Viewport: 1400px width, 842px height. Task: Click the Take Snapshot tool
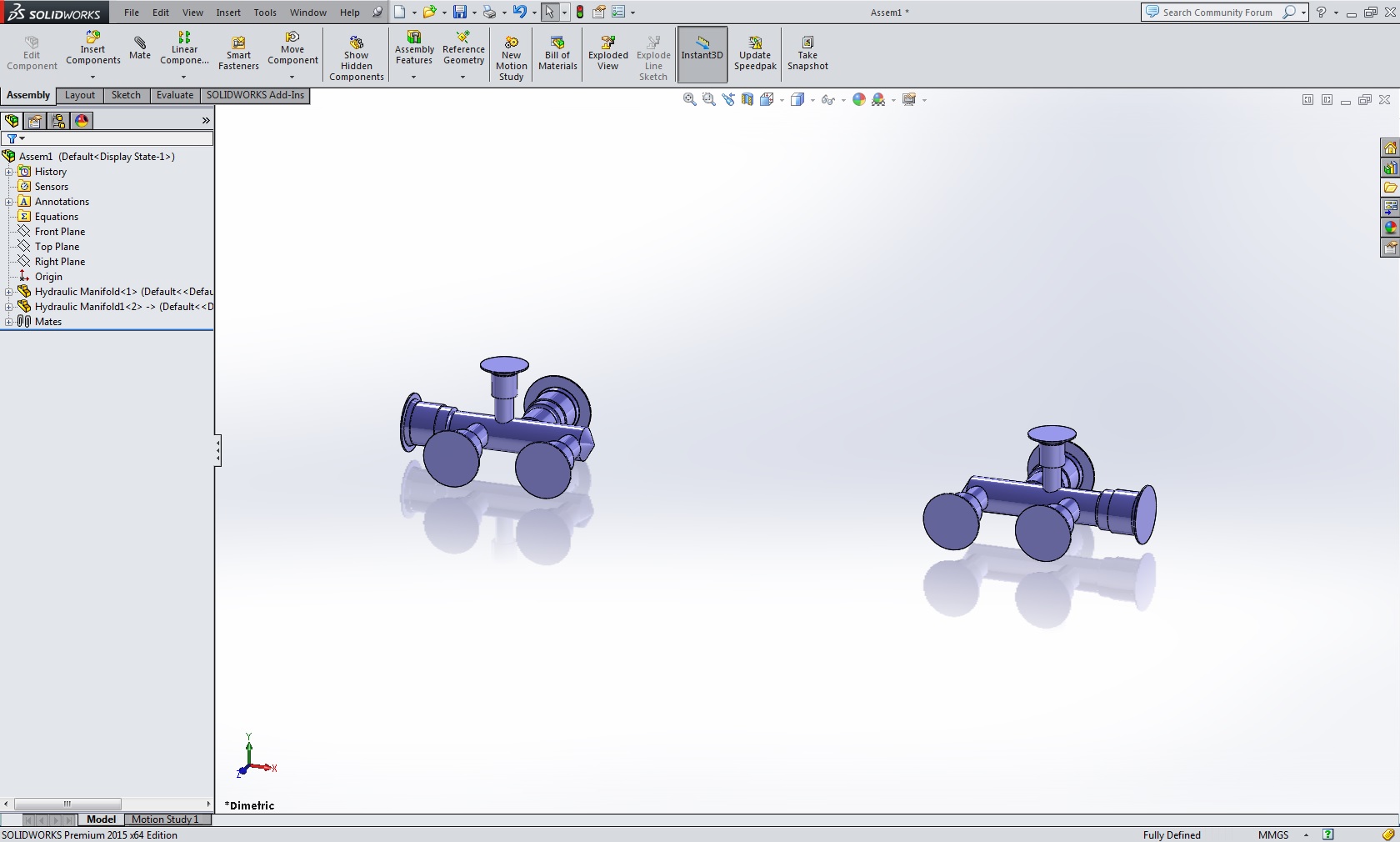(x=807, y=53)
